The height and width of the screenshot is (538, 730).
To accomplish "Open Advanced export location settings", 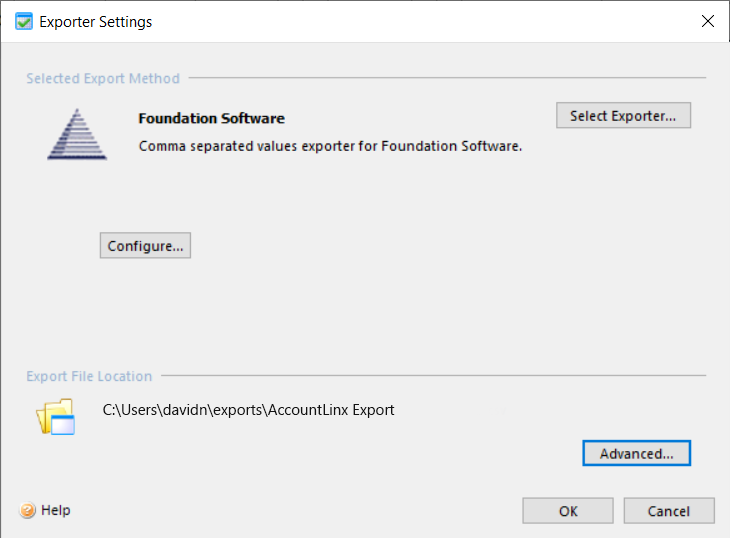I will pyautogui.click(x=636, y=453).
